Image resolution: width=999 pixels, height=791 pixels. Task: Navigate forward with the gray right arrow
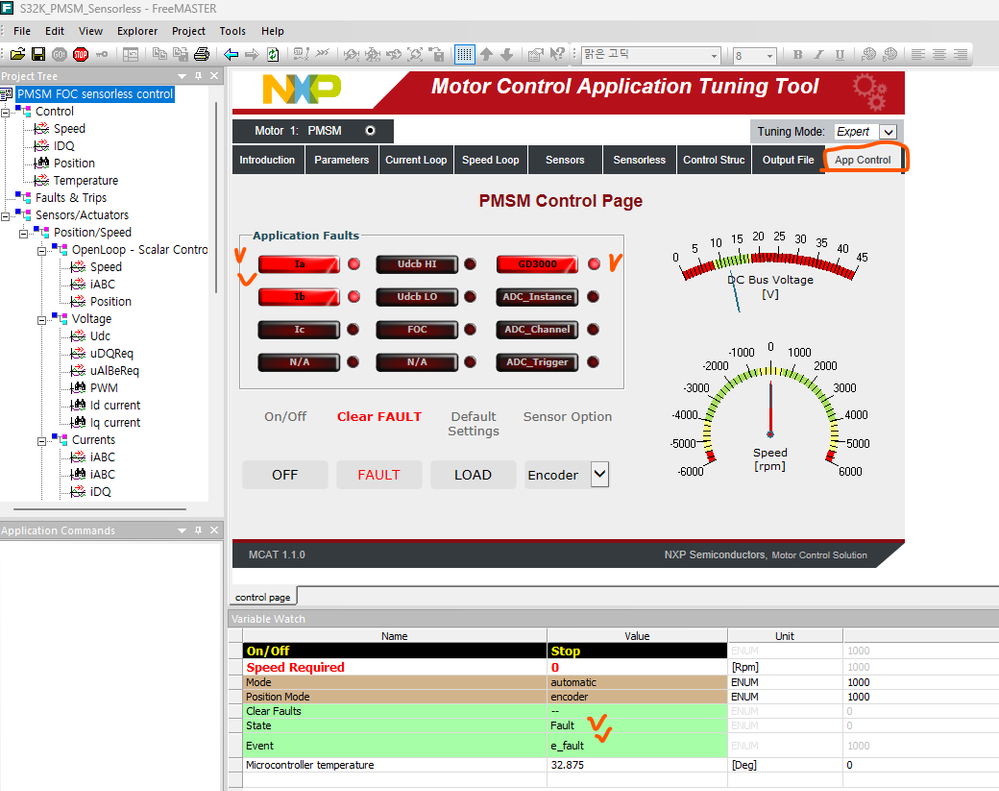(252, 55)
